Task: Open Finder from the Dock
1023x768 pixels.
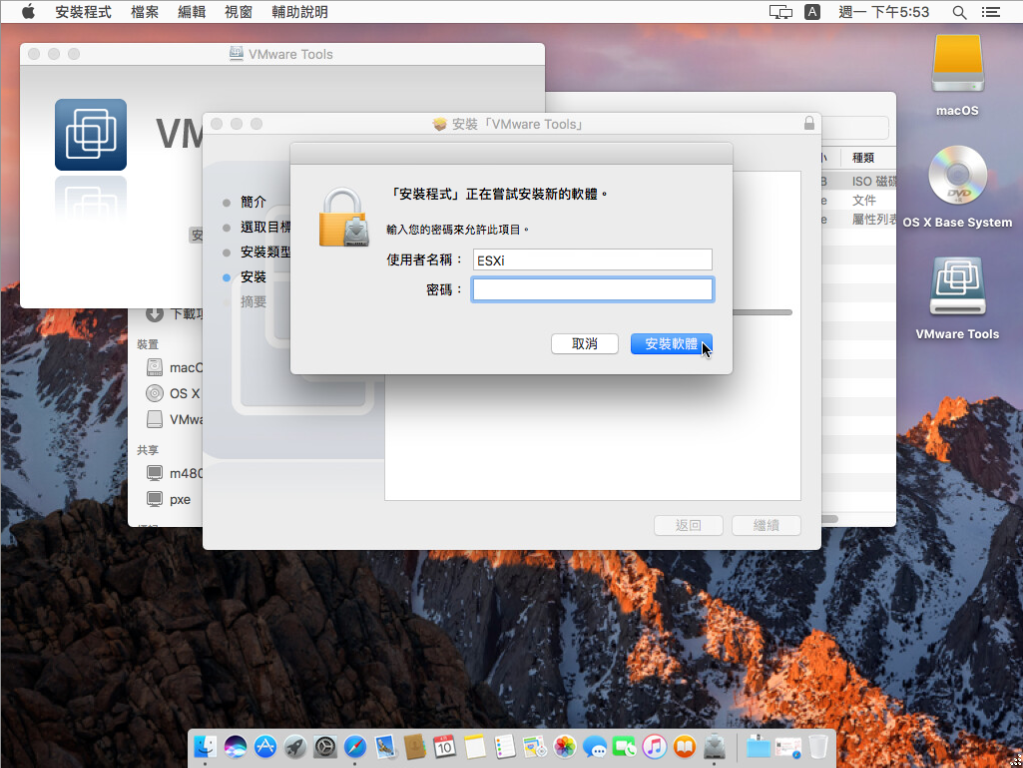Action: pos(206,746)
